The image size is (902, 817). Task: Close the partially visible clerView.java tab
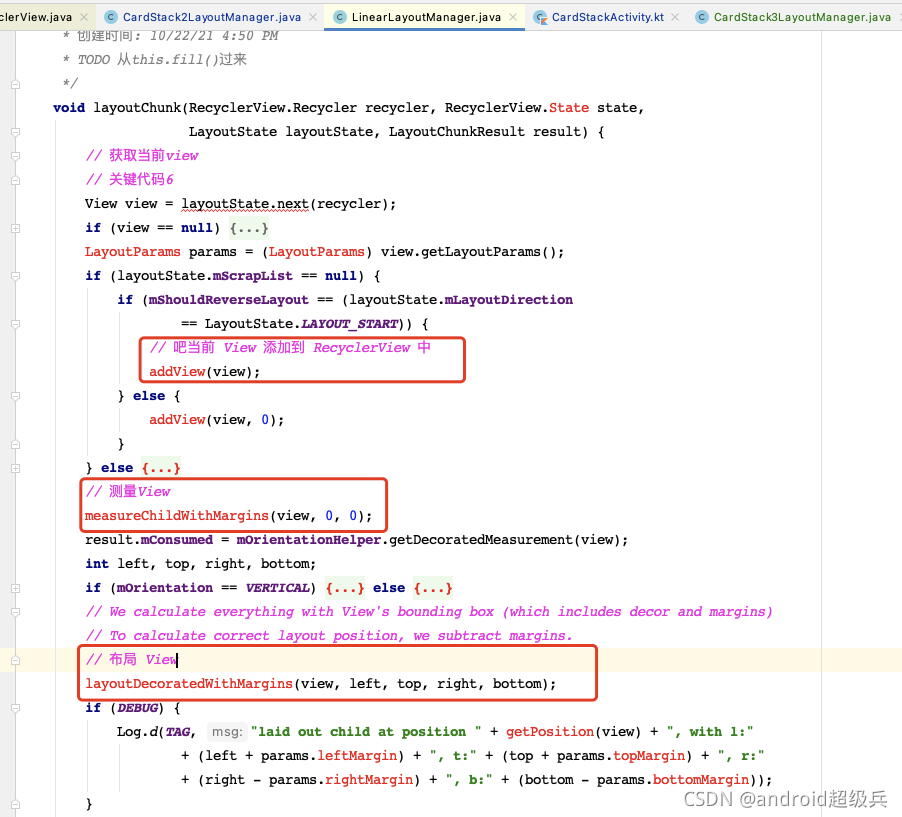(84, 17)
